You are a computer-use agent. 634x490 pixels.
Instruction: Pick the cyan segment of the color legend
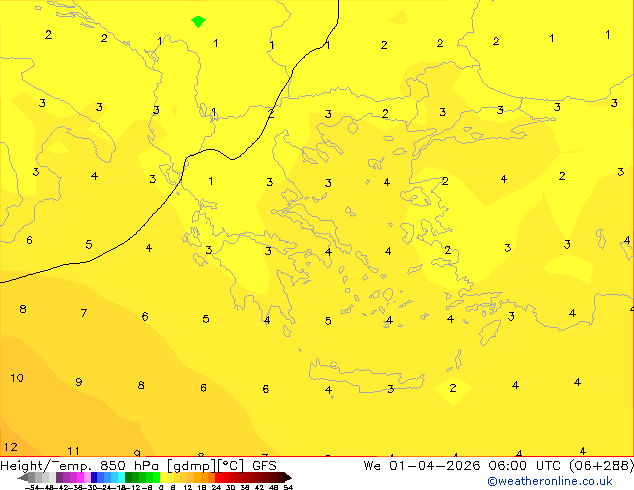(118, 477)
